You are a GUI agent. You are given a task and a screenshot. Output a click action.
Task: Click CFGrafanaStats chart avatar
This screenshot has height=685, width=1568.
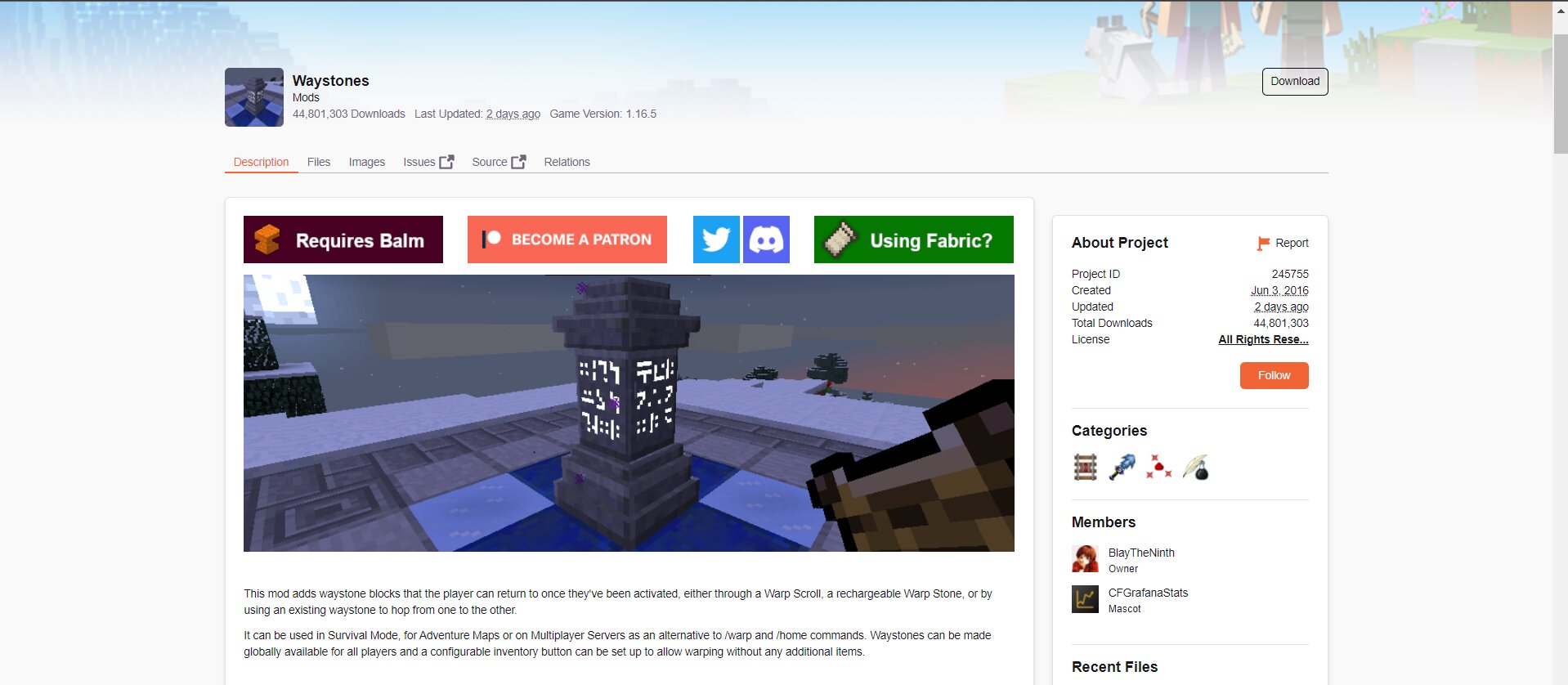[x=1085, y=599]
